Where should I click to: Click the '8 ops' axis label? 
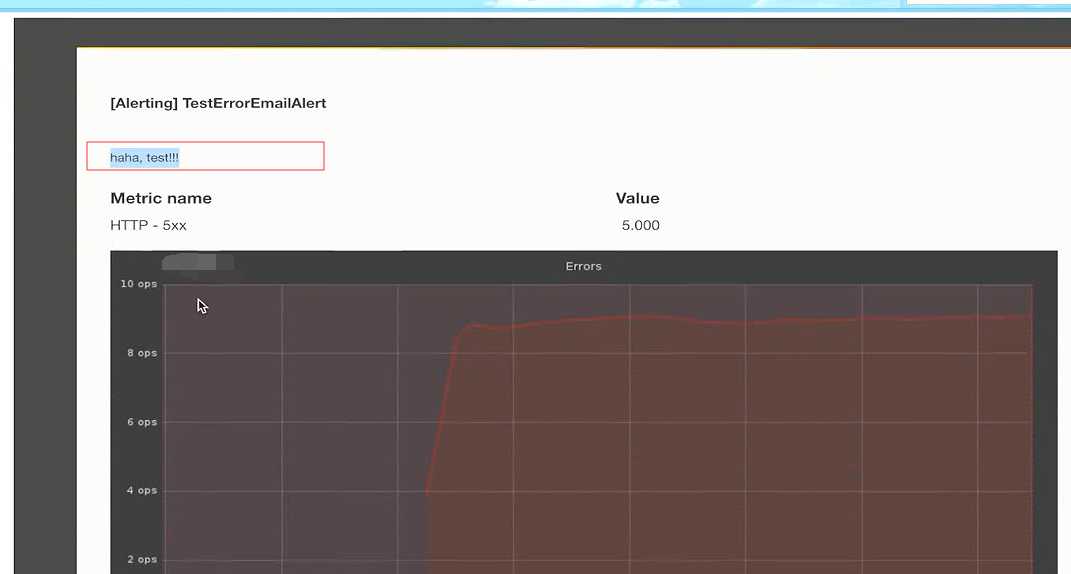click(142, 353)
